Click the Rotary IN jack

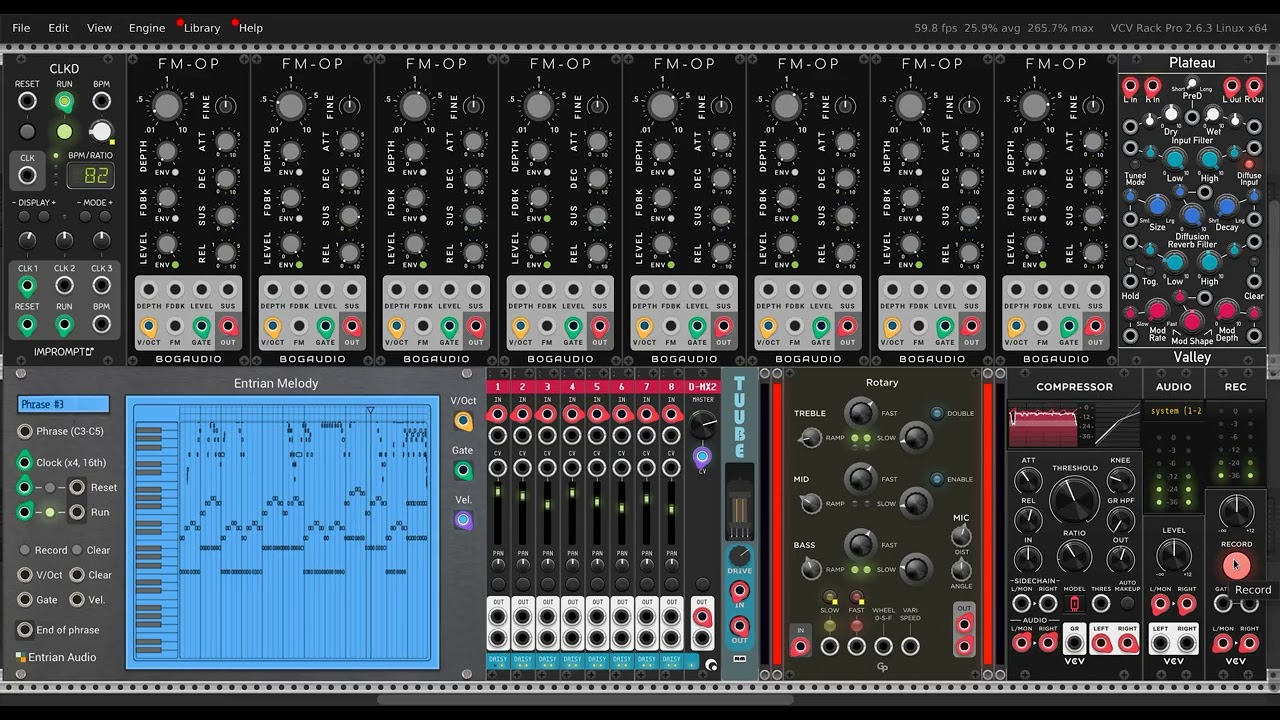click(x=800, y=647)
